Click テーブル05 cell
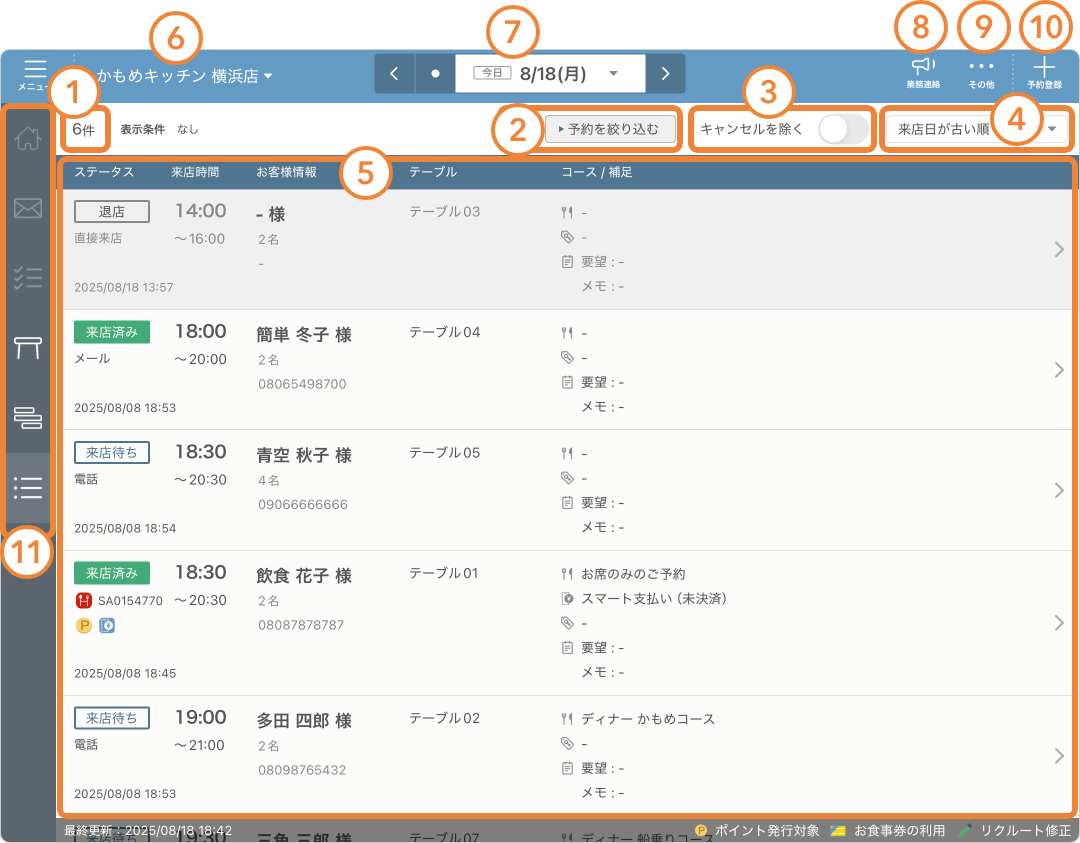Image resolution: width=1080 pixels, height=843 pixels. click(x=444, y=452)
